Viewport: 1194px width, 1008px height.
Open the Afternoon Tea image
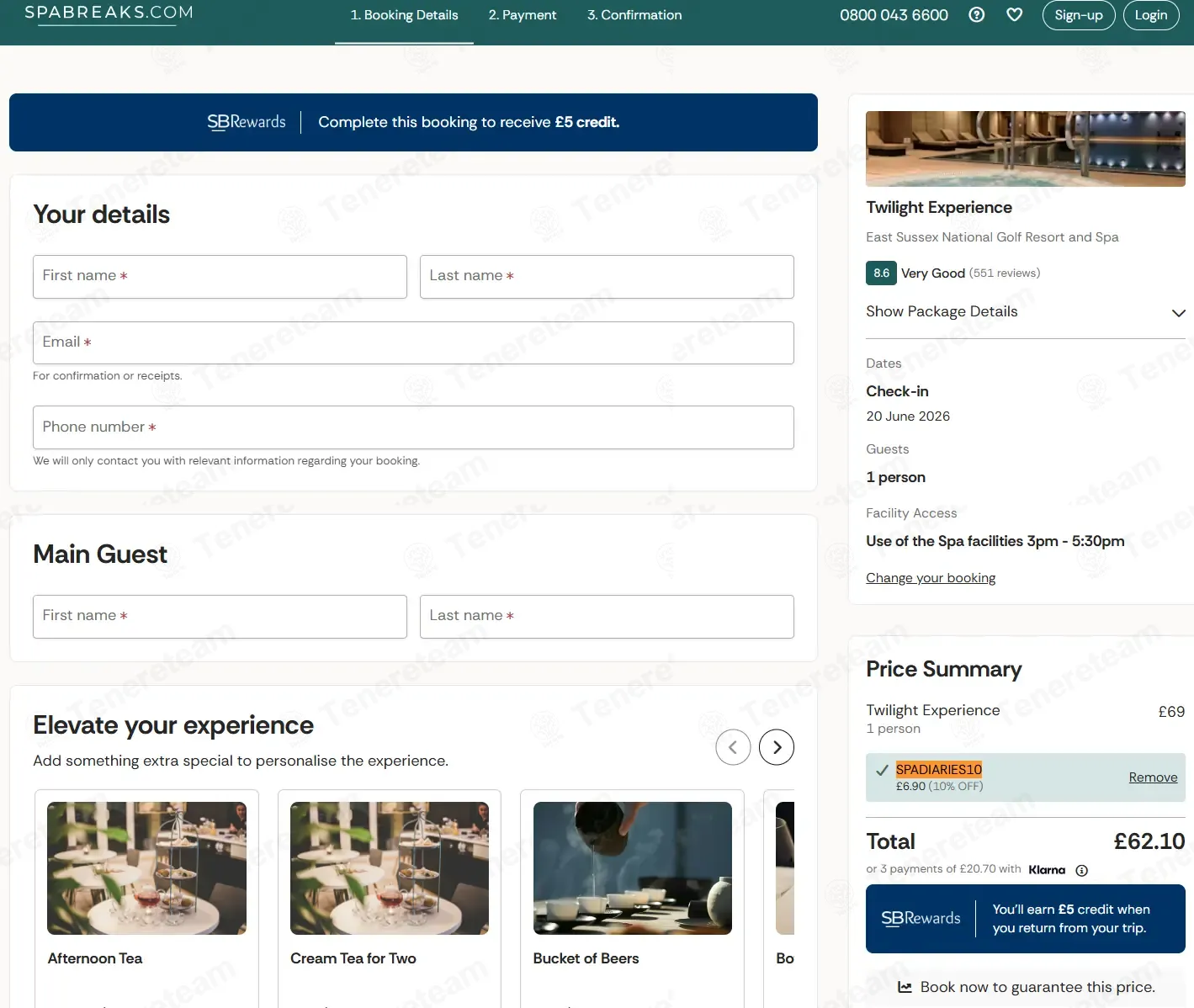[146, 868]
